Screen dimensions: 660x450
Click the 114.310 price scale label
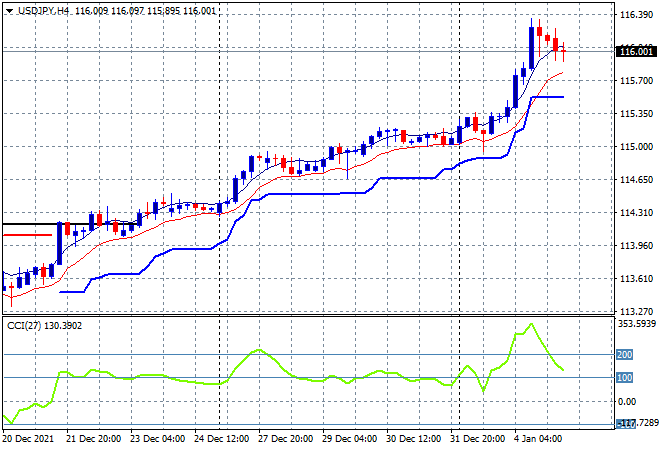[636, 213]
